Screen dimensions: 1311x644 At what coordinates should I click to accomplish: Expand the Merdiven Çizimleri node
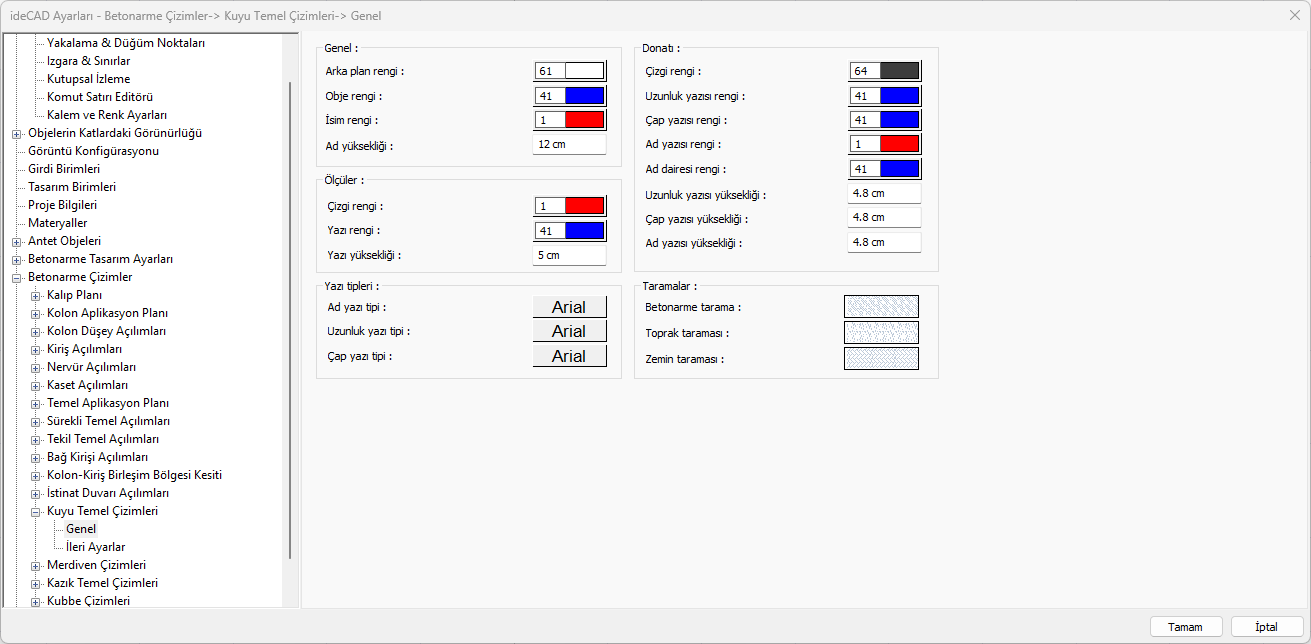pyautogui.click(x=35, y=565)
